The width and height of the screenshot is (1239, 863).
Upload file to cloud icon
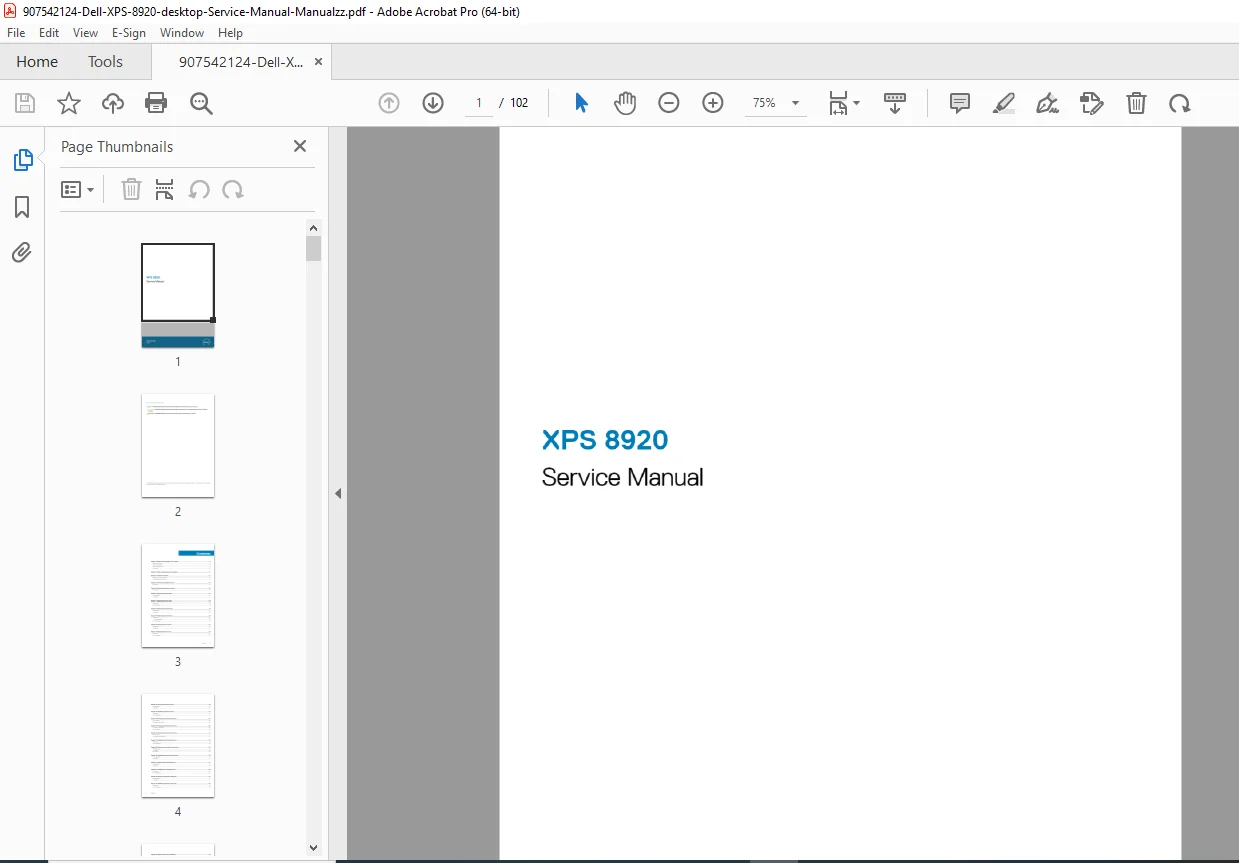pos(113,103)
